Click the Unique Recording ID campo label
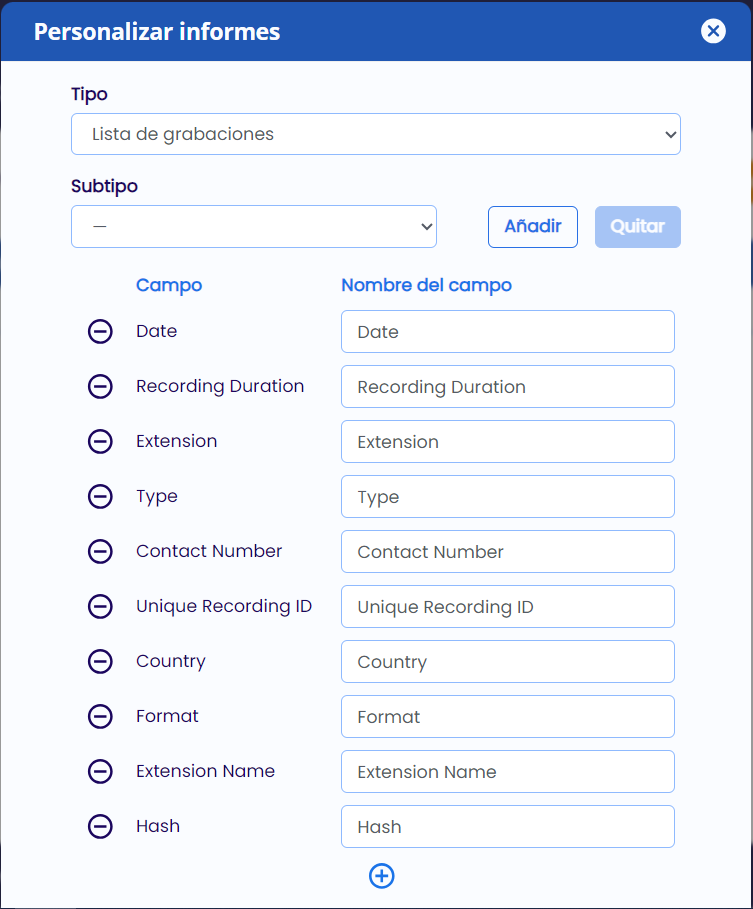Image resolution: width=753 pixels, height=909 pixels. point(224,606)
